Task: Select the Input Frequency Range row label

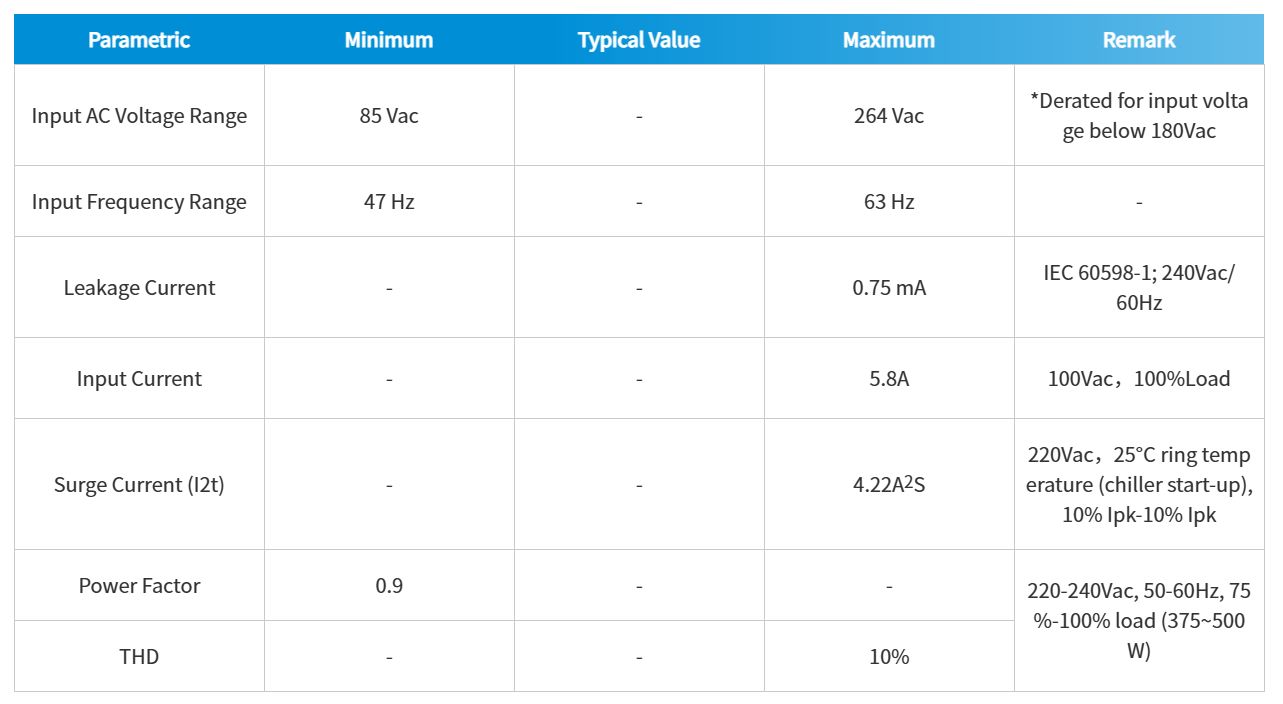Action: click(139, 202)
